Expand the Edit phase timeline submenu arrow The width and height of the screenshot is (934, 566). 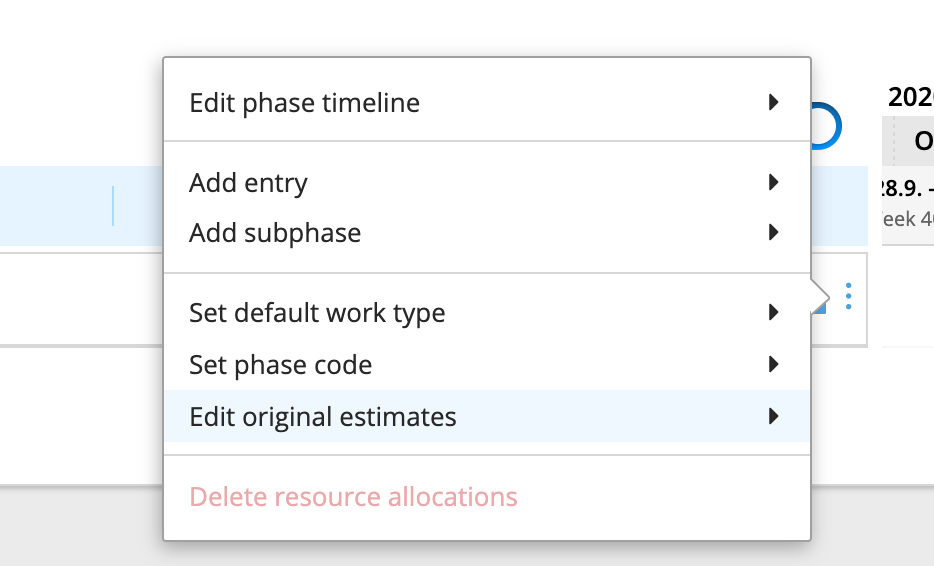pyautogui.click(x=773, y=102)
